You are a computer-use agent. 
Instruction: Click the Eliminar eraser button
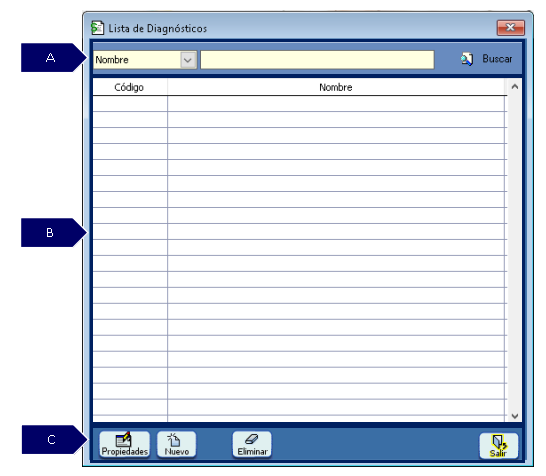pyautogui.click(x=252, y=444)
